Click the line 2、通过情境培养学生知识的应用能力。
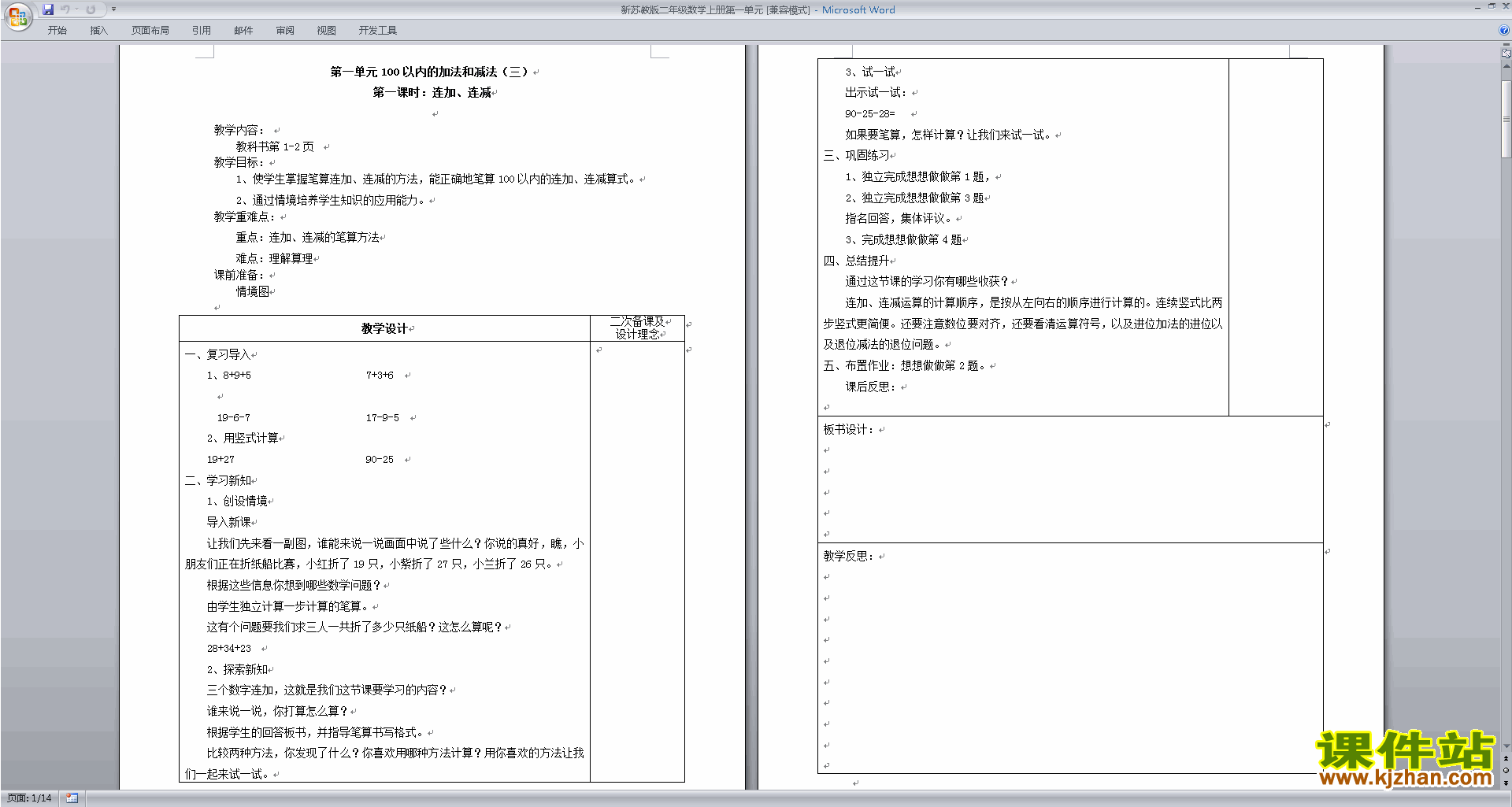 332,200
